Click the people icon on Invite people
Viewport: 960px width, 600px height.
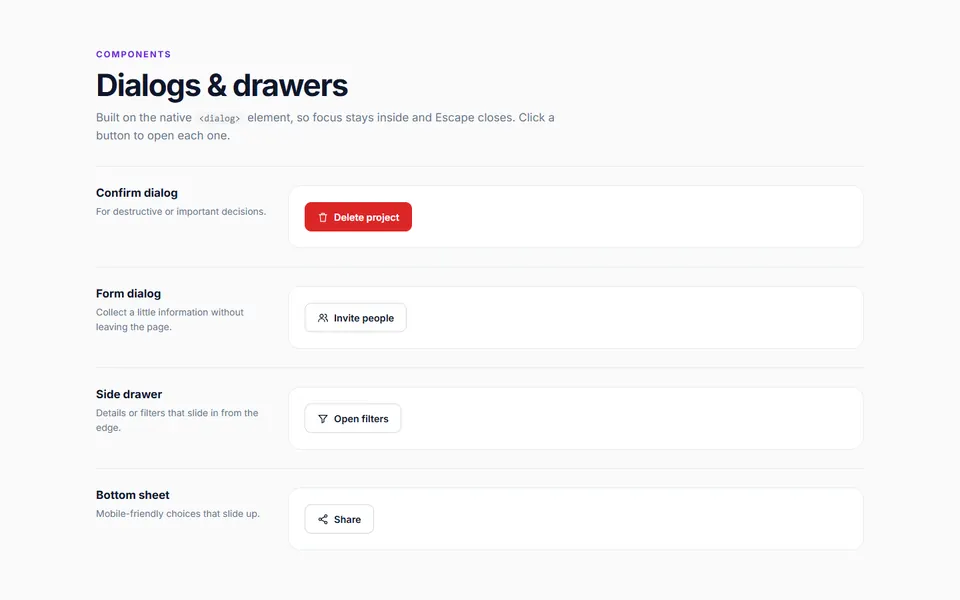[323, 318]
